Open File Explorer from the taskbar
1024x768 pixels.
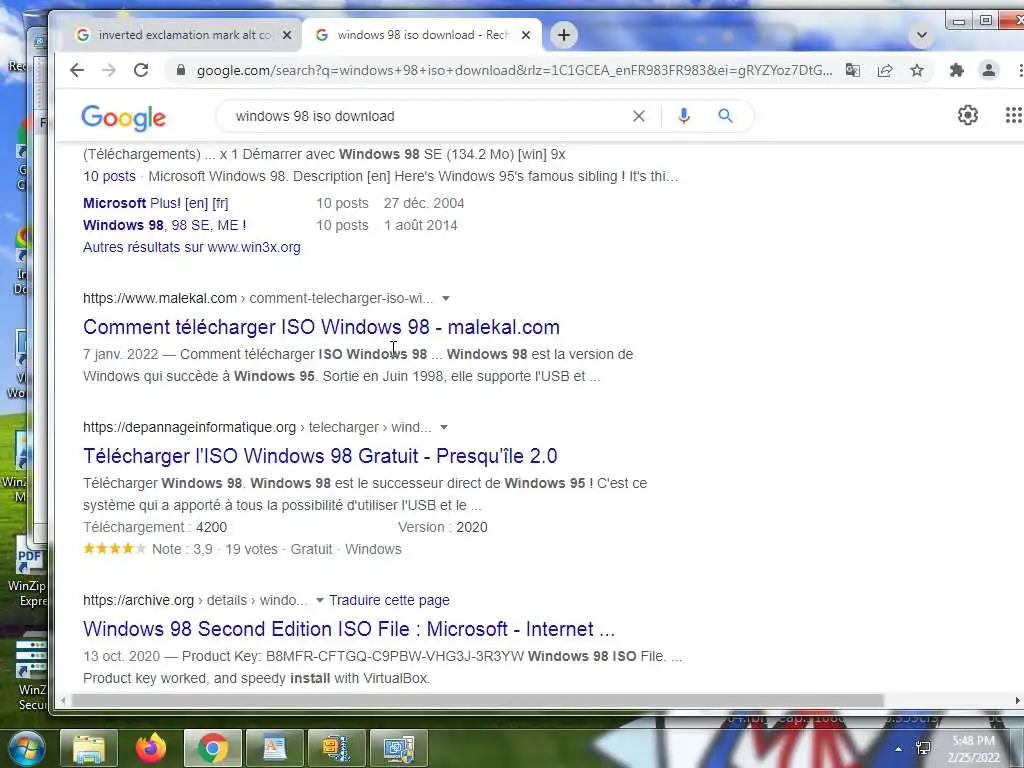88,748
